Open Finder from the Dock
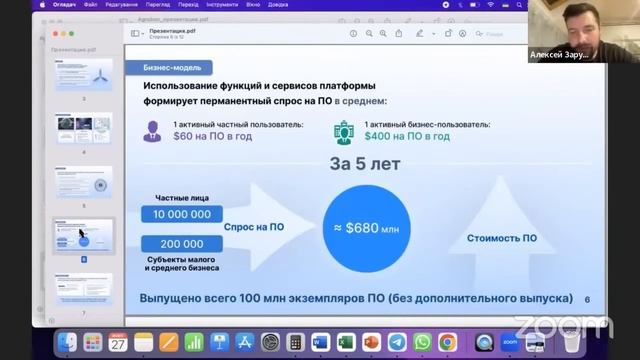Viewport: 640px width, 360px height. (x=67, y=342)
